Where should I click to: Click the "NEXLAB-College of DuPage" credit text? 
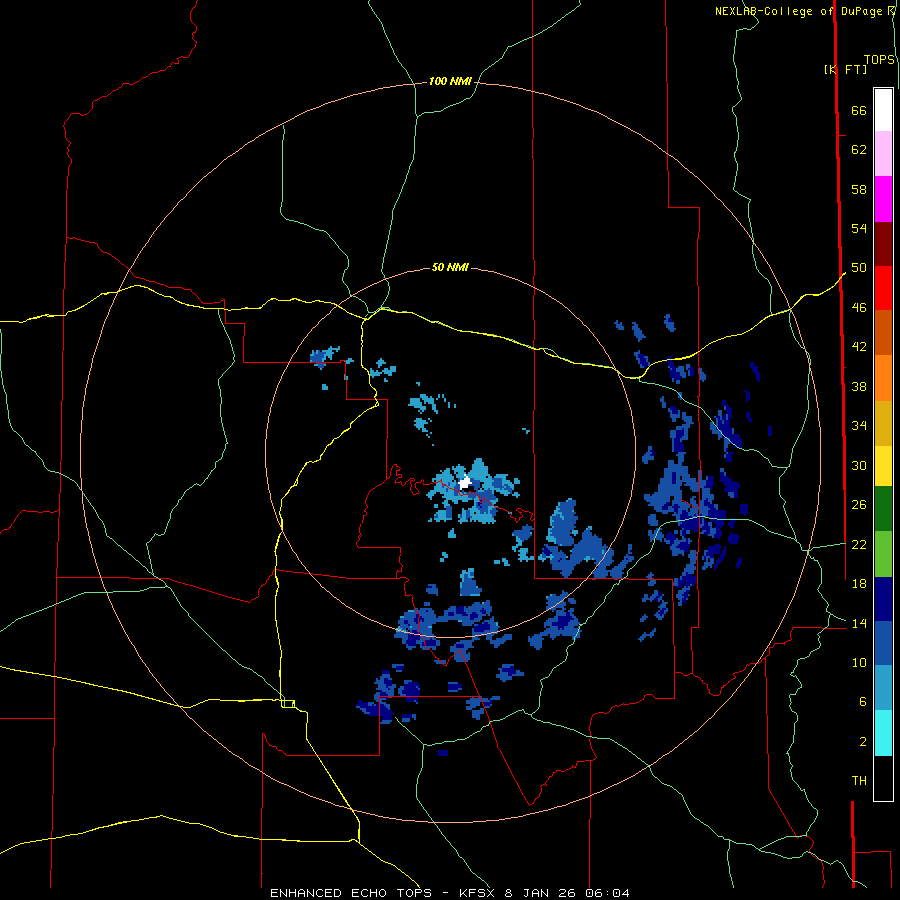798,11
